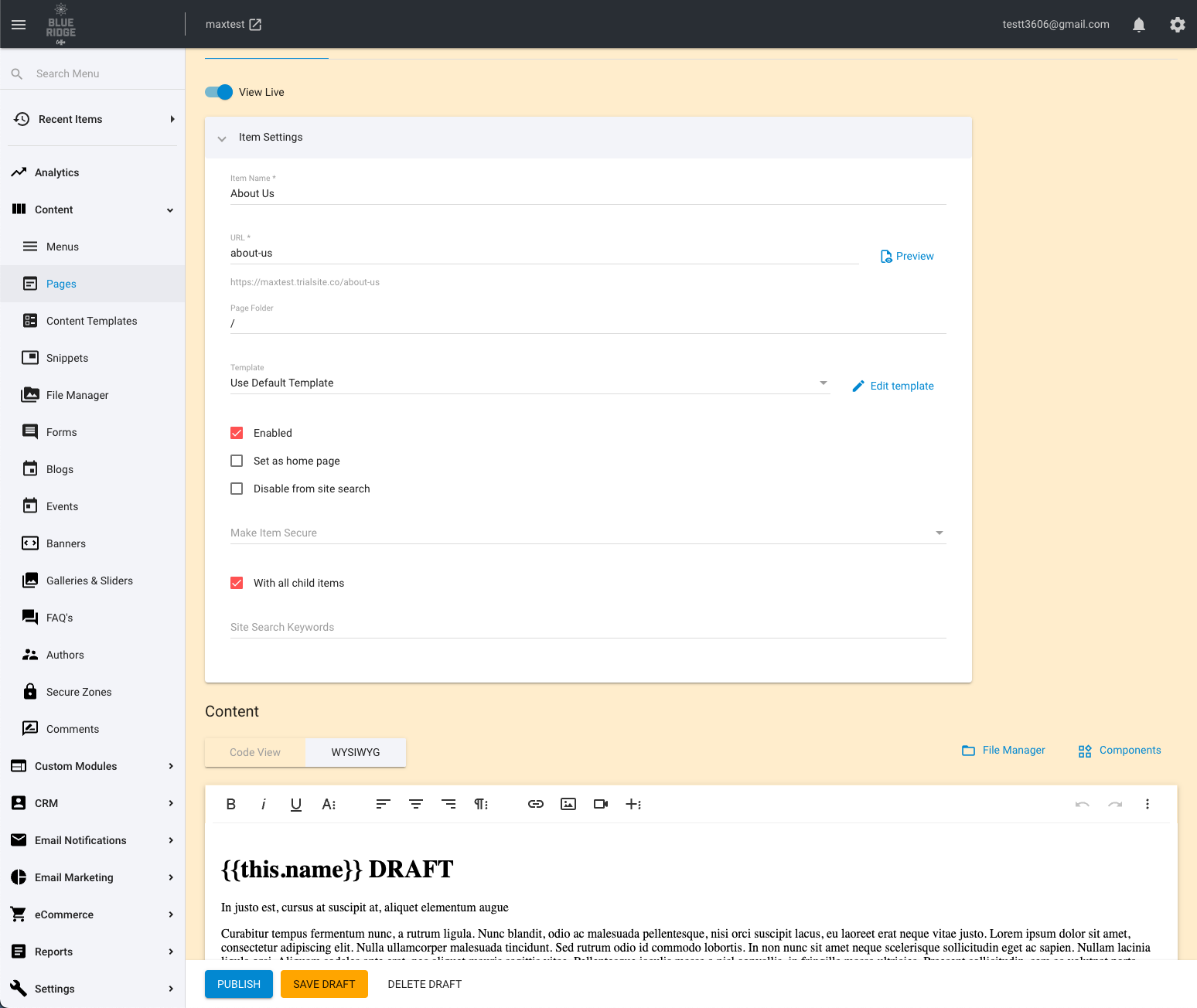Insert a link using the link icon
Viewport: 1197px width, 1008px height.
pos(535,804)
